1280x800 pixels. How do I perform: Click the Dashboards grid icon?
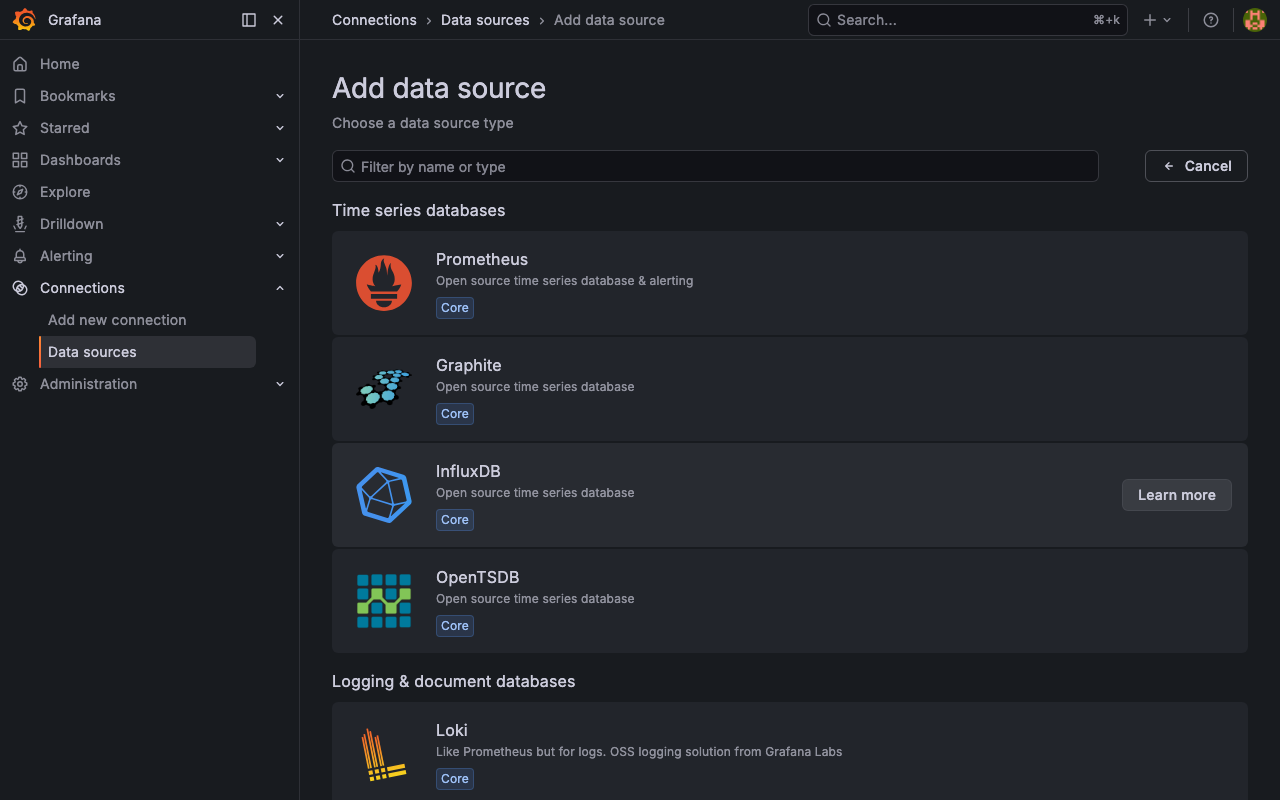(x=20, y=160)
